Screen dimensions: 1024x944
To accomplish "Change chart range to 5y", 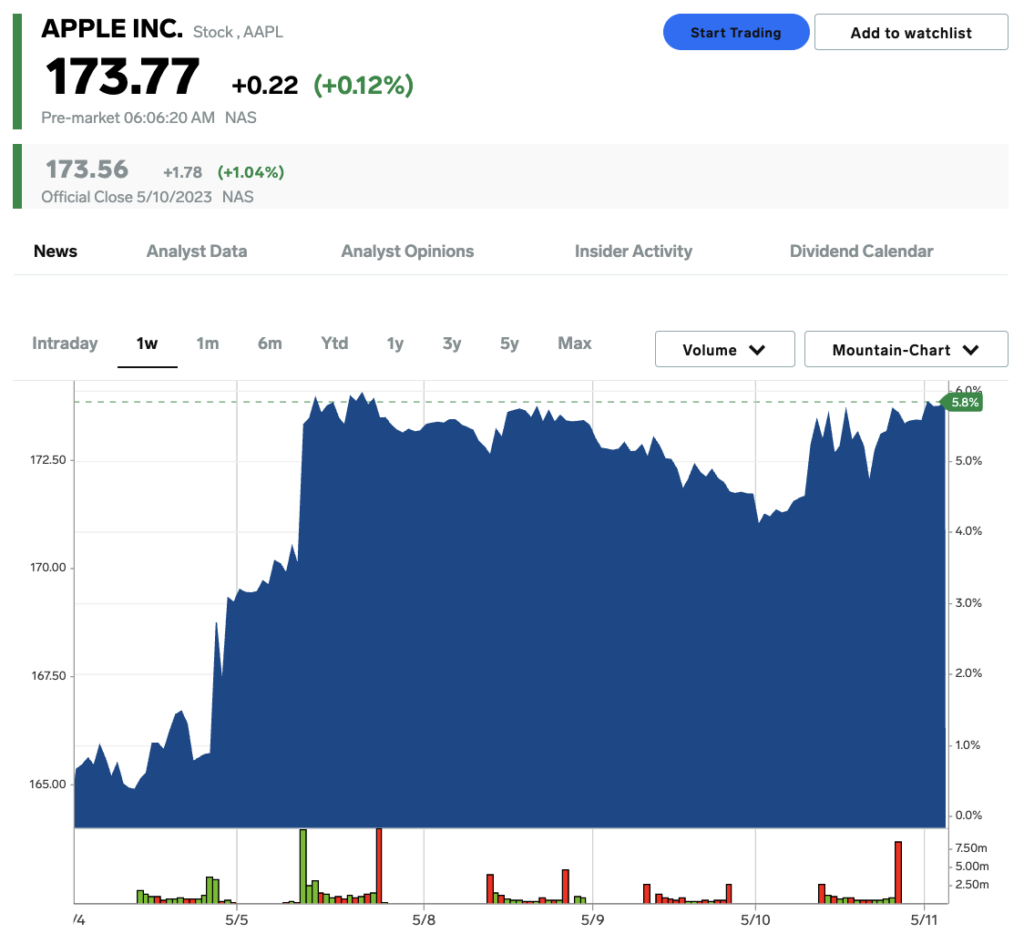I will click(509, 343).
